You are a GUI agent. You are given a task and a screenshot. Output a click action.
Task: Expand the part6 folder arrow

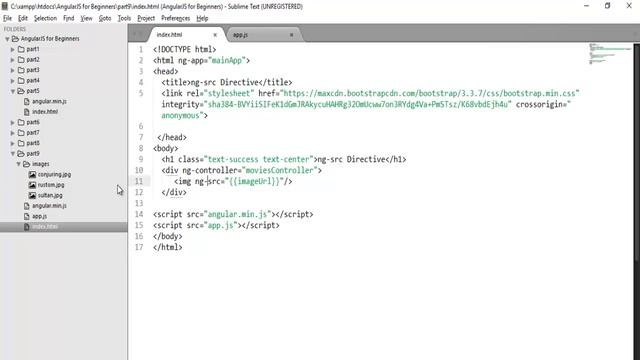pos(13,122)
